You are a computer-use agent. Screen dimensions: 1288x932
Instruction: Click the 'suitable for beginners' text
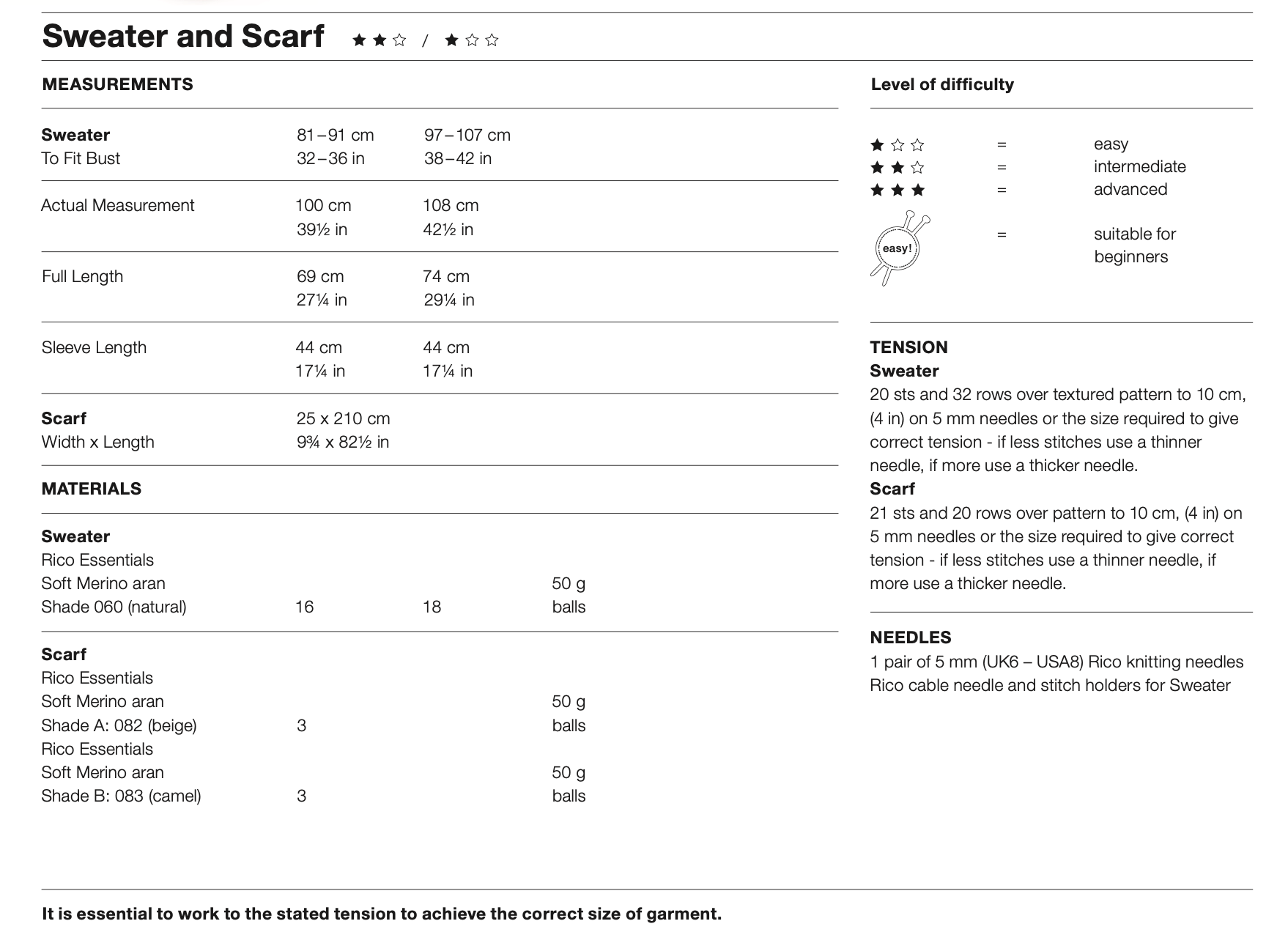click(x=1134, y=245)
